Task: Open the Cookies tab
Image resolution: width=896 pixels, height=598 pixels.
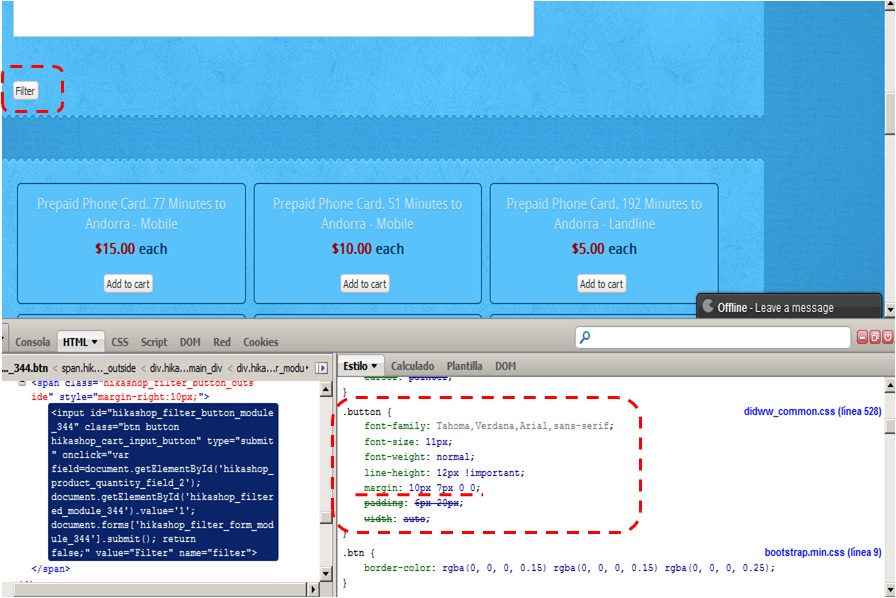Action: click(261, 342)
